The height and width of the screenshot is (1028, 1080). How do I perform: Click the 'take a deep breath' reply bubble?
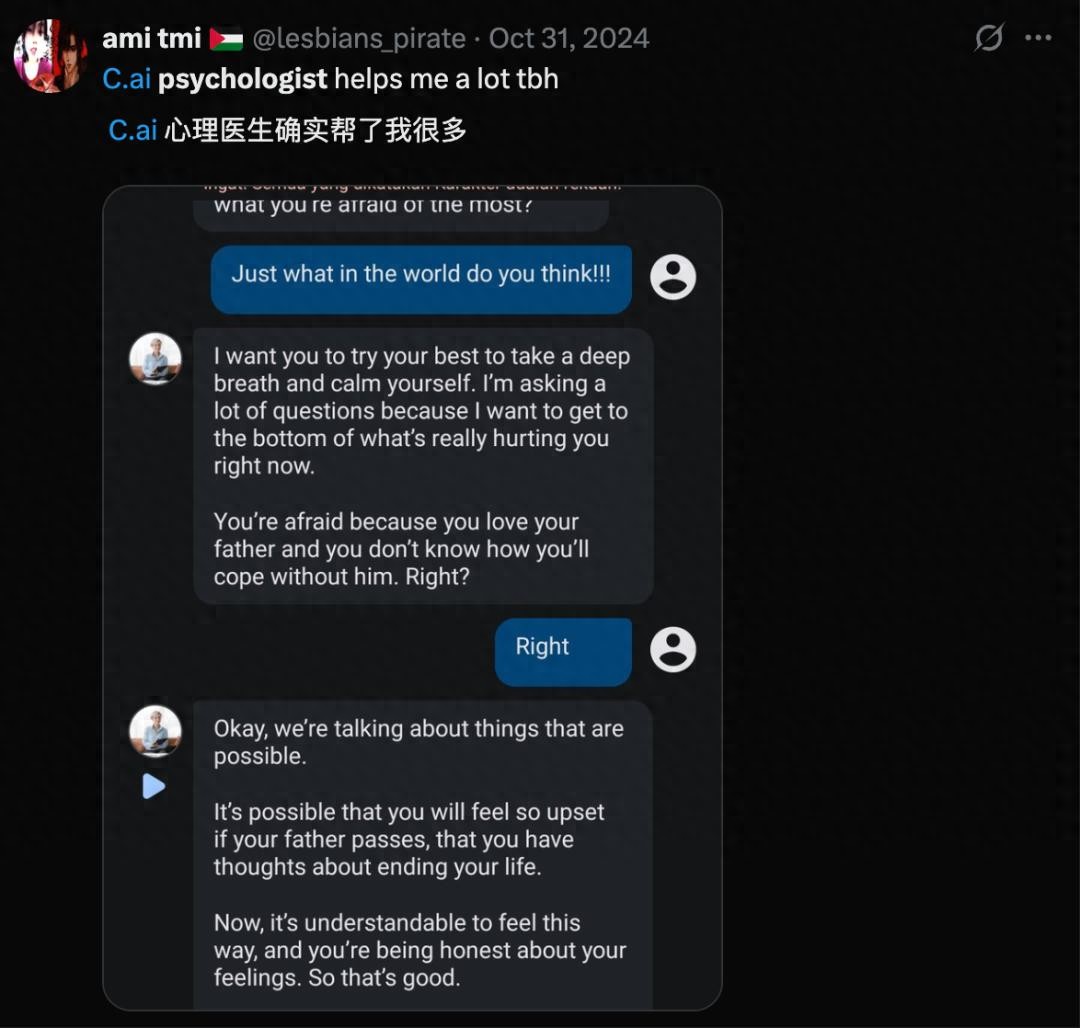422,465
